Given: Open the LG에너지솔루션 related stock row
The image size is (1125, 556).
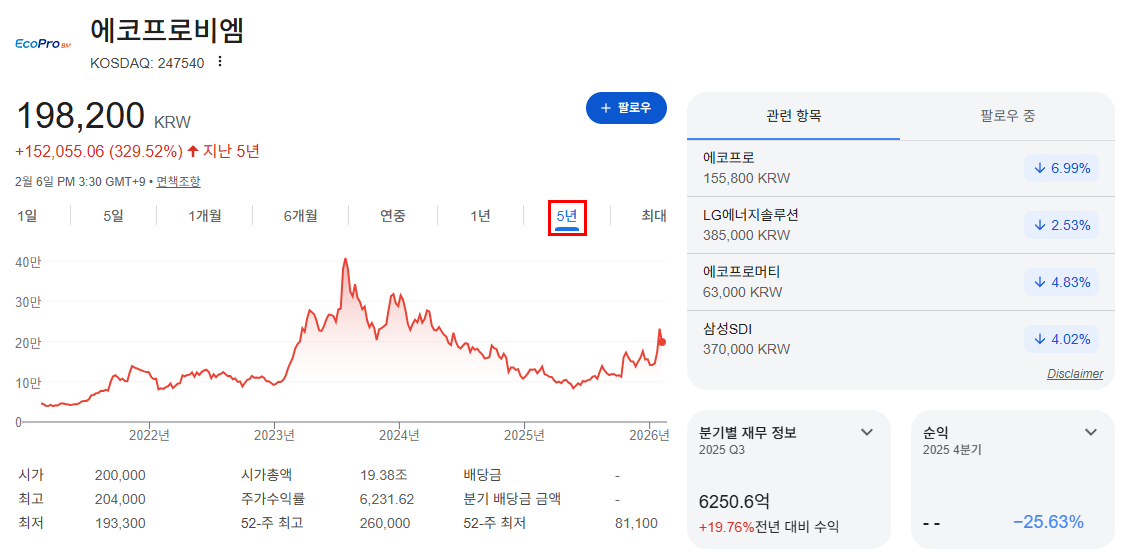Looking at the screenshot, I should [x=900, y=225].
